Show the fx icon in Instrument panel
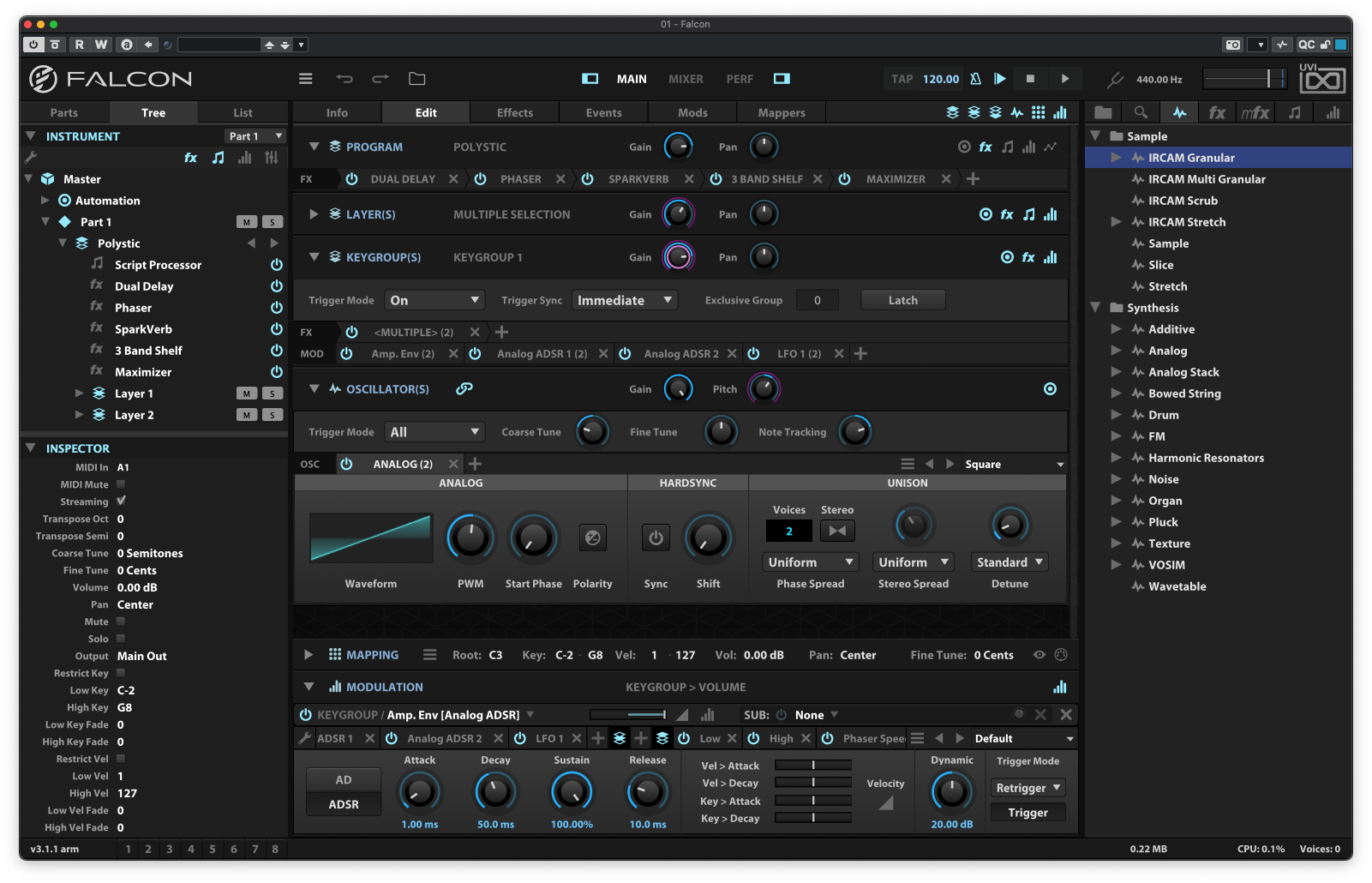1372x883 pixels. (190, 158)
